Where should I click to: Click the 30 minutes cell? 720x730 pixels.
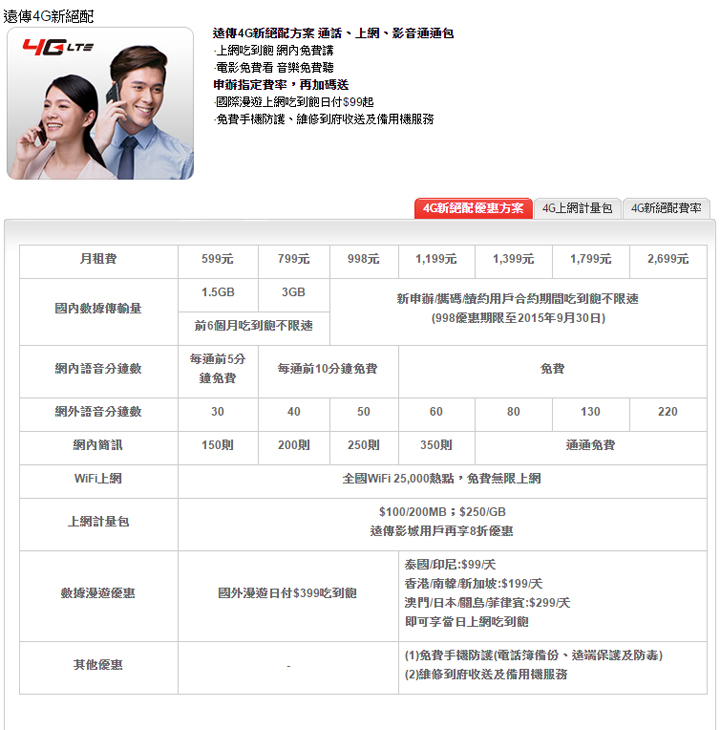[x=217, y=412]
